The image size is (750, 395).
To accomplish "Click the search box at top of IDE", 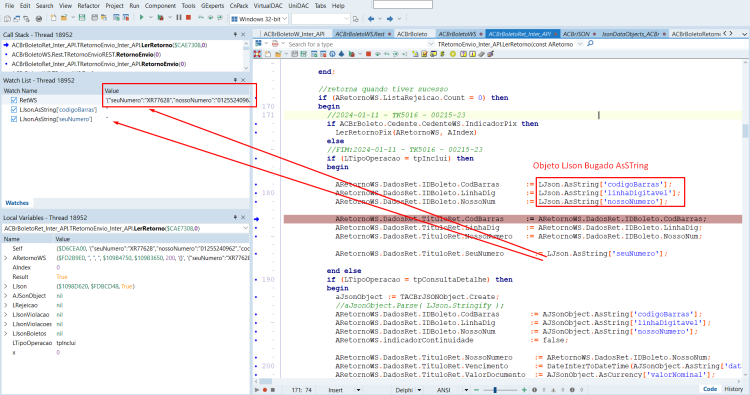I will (x=403, y=4).
